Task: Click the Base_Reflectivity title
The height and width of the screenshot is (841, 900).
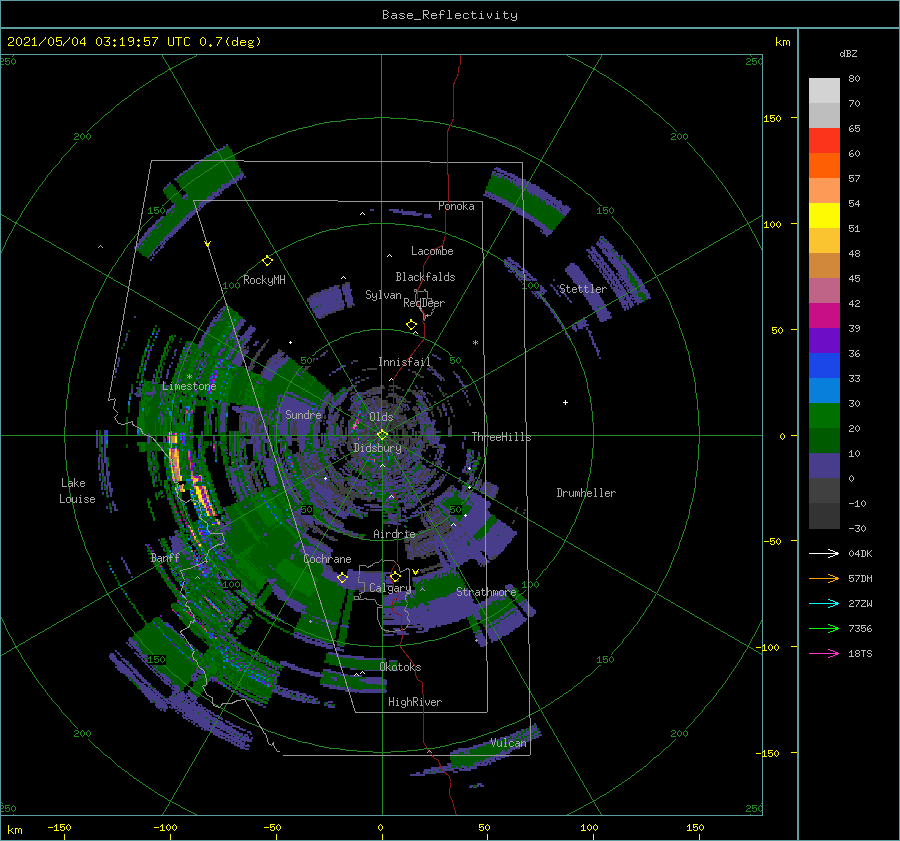Action: click(x=450, y=15)
